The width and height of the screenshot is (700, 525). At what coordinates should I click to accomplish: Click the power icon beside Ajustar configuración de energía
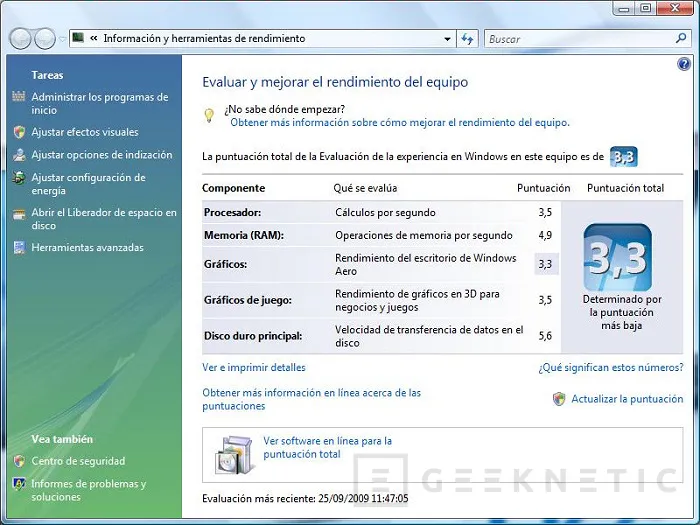(x=19, y=178)
